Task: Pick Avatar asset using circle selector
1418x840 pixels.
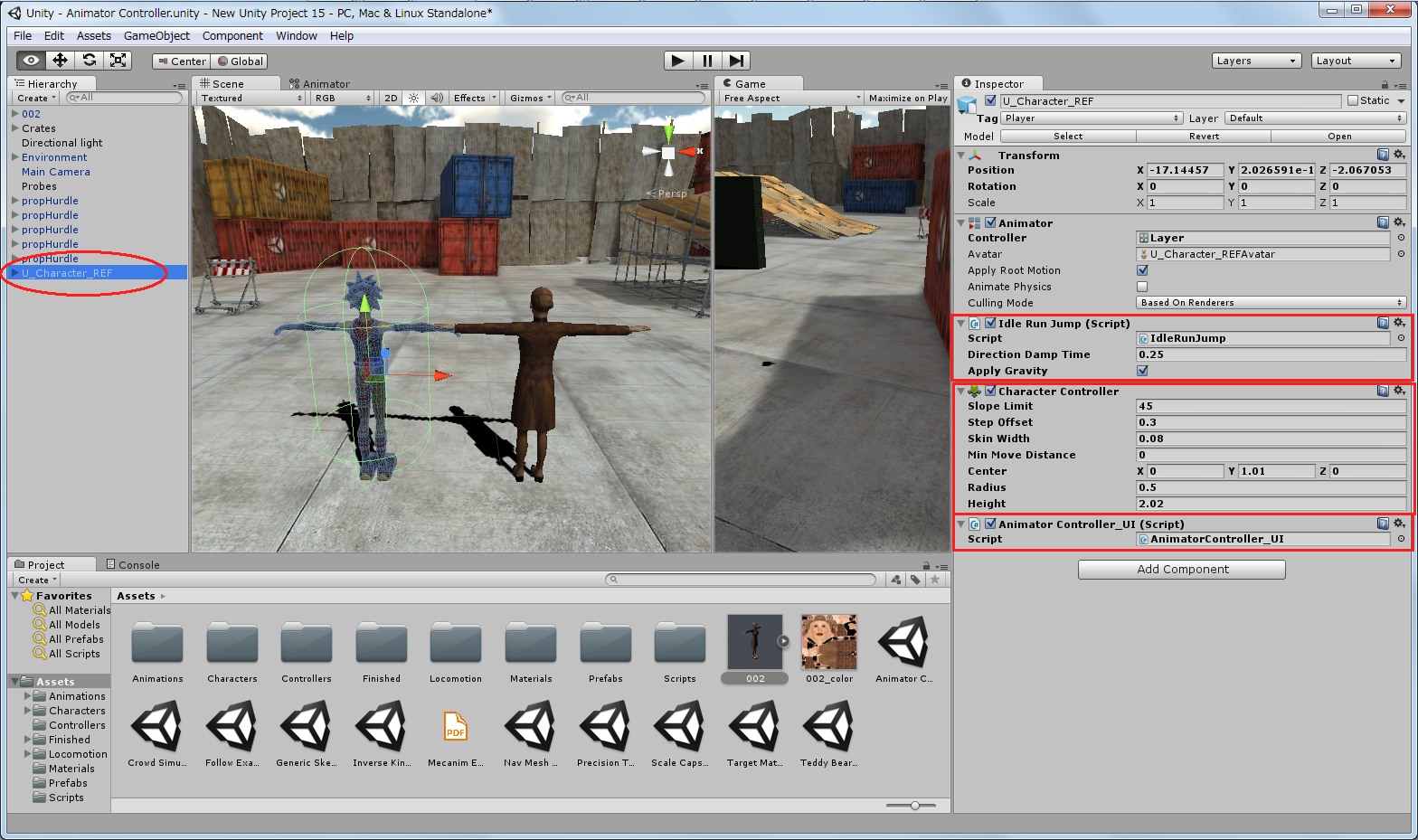Action: 1401,254
